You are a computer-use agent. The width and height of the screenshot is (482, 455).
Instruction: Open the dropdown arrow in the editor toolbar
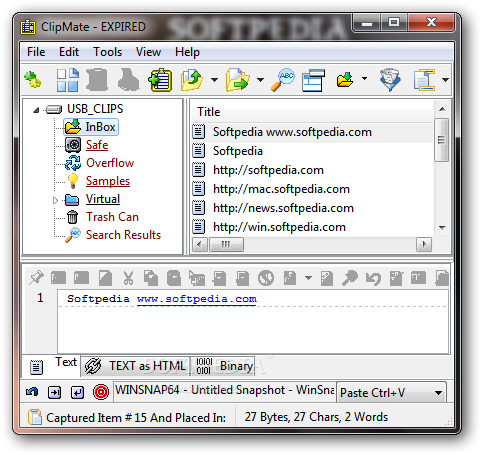point(308,277)
